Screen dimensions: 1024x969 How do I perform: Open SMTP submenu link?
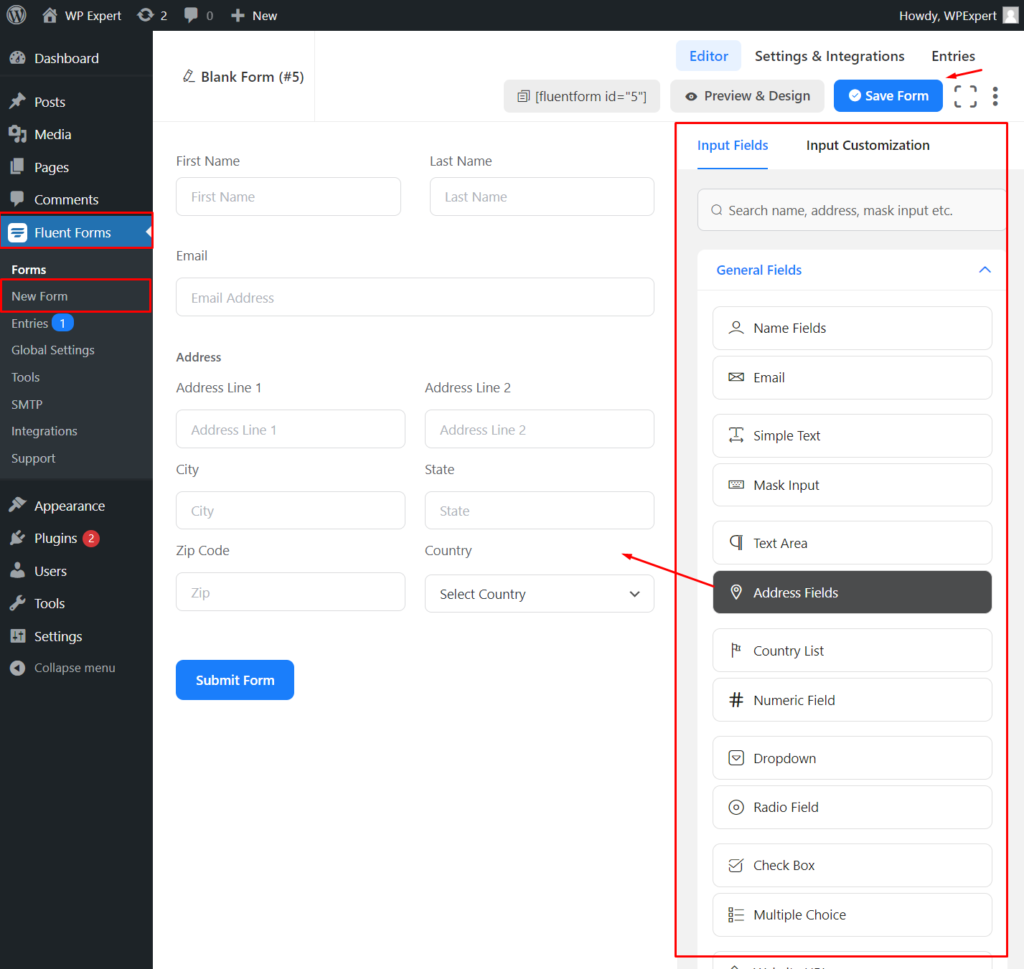[27, 404]
